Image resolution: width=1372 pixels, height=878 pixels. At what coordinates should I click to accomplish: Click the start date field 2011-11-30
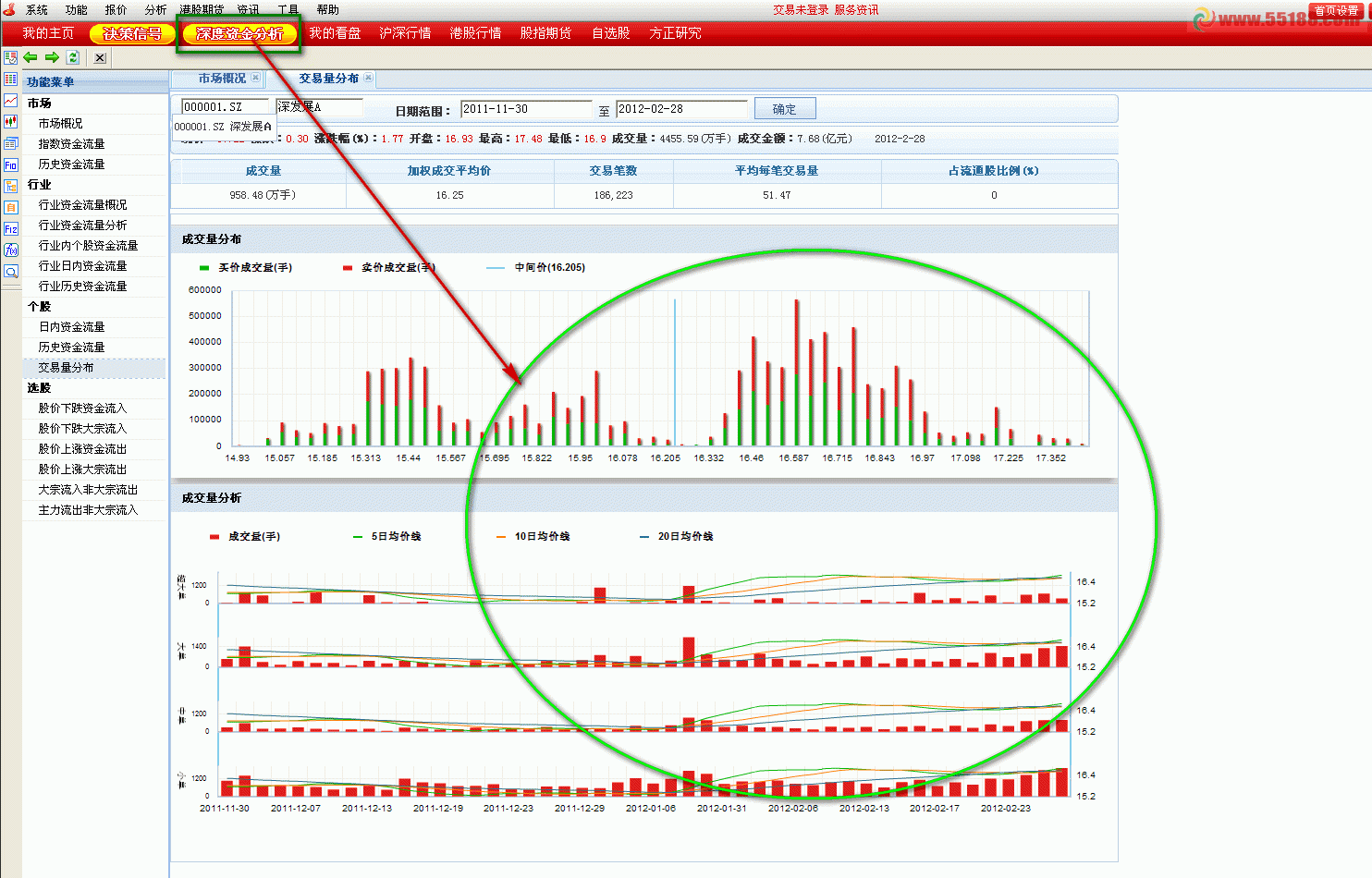pos(526,109)
